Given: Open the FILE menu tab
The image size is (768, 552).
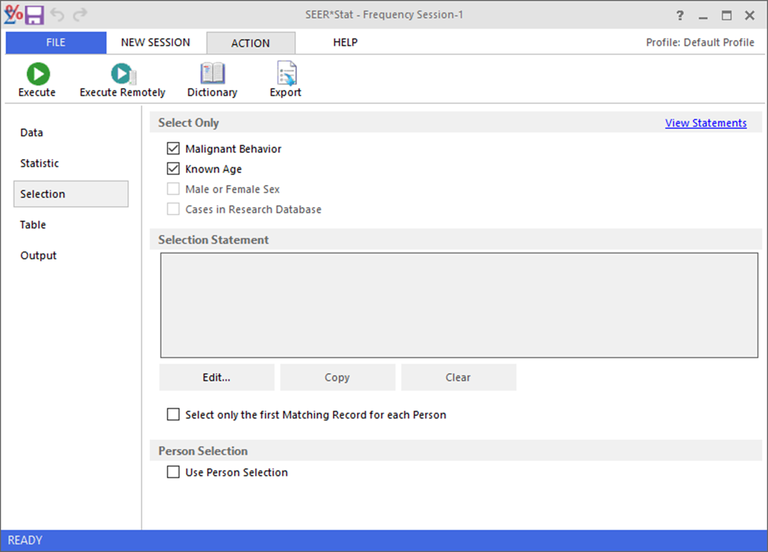Looking at the screenshot, I should coord(55,43).
